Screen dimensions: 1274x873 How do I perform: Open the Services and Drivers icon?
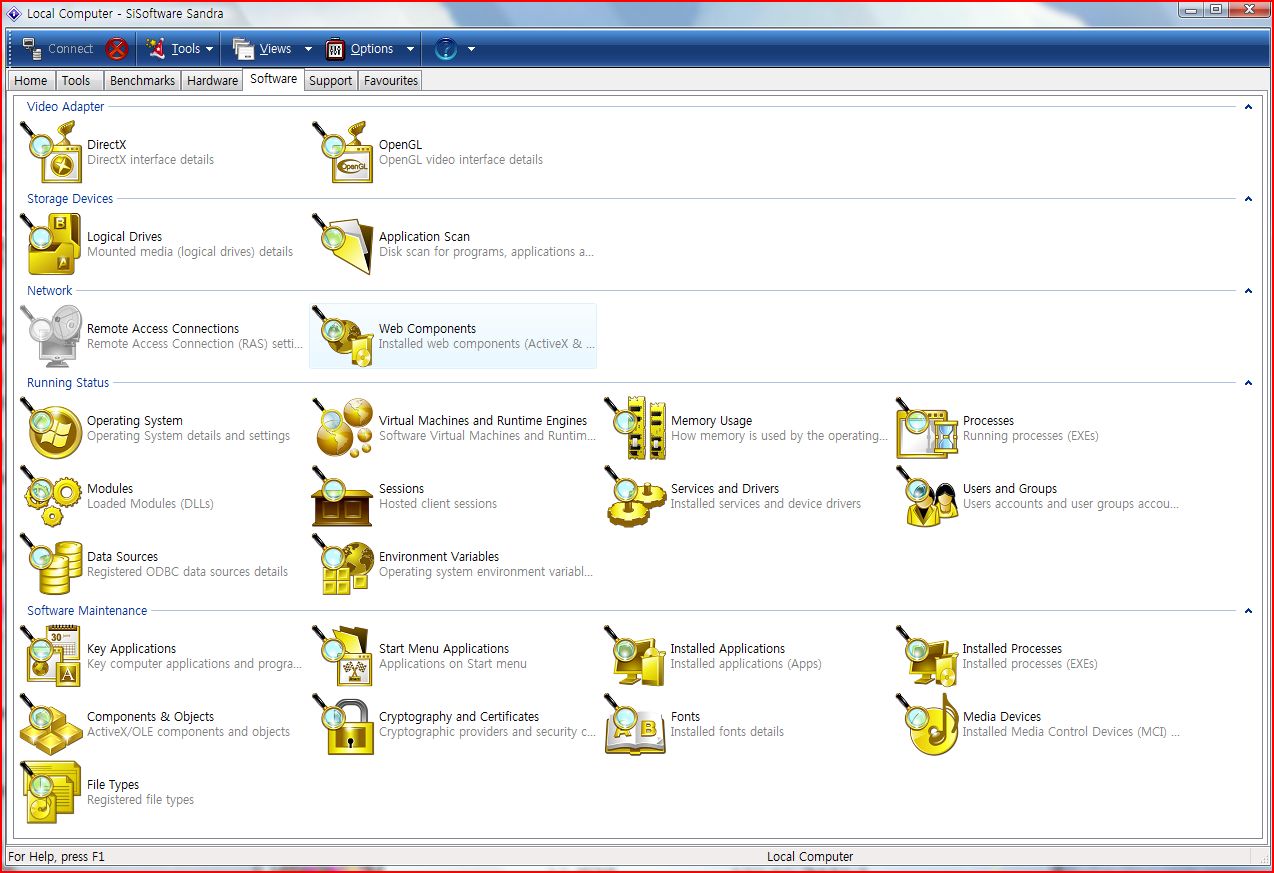tap(635, 496)
